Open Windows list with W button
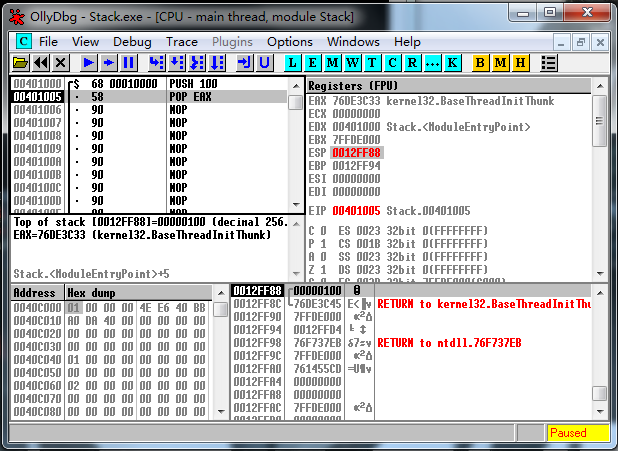Viewport: 618px width, 451px height. (353, 63)
